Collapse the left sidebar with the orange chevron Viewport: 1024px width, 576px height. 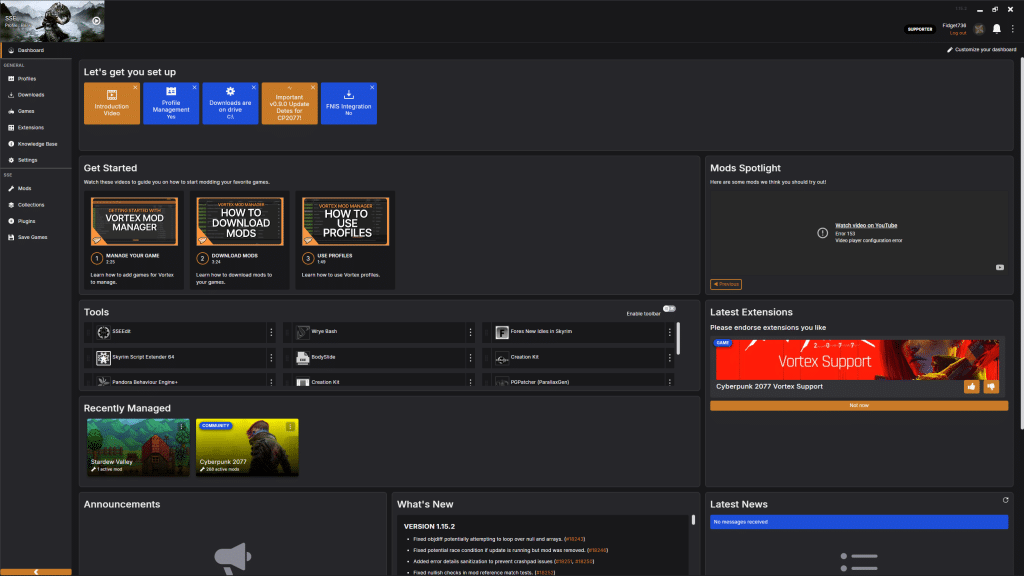(36, 572)
